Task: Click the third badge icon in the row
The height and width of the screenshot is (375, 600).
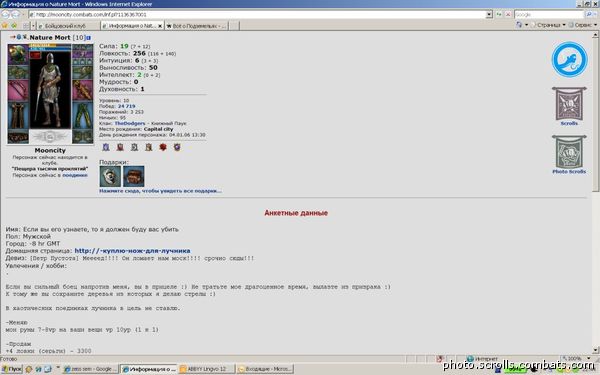Action: (x=134, y=147)
